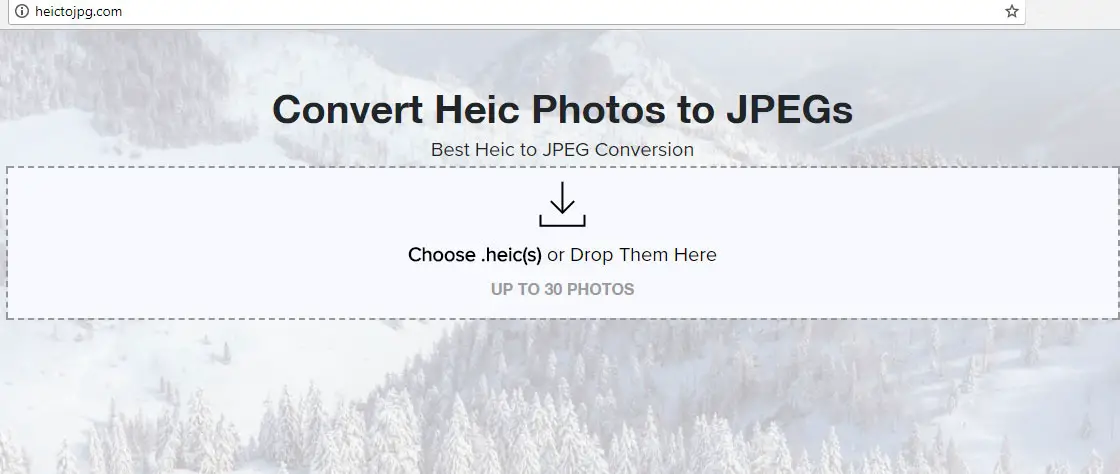The image size is (1120, 474).
Task: Click browser toolbar area right of address bar
Action: (1075, 12)
